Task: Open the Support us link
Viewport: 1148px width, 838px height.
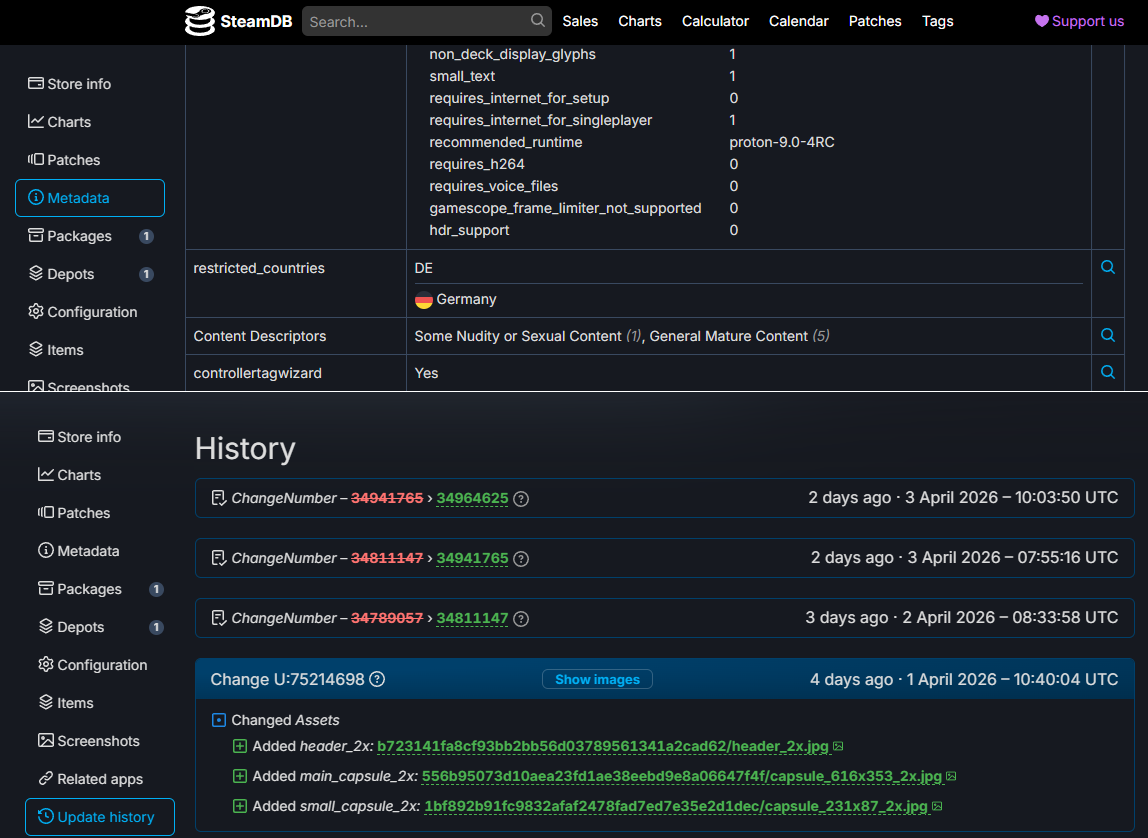Action: (1079, 21)
